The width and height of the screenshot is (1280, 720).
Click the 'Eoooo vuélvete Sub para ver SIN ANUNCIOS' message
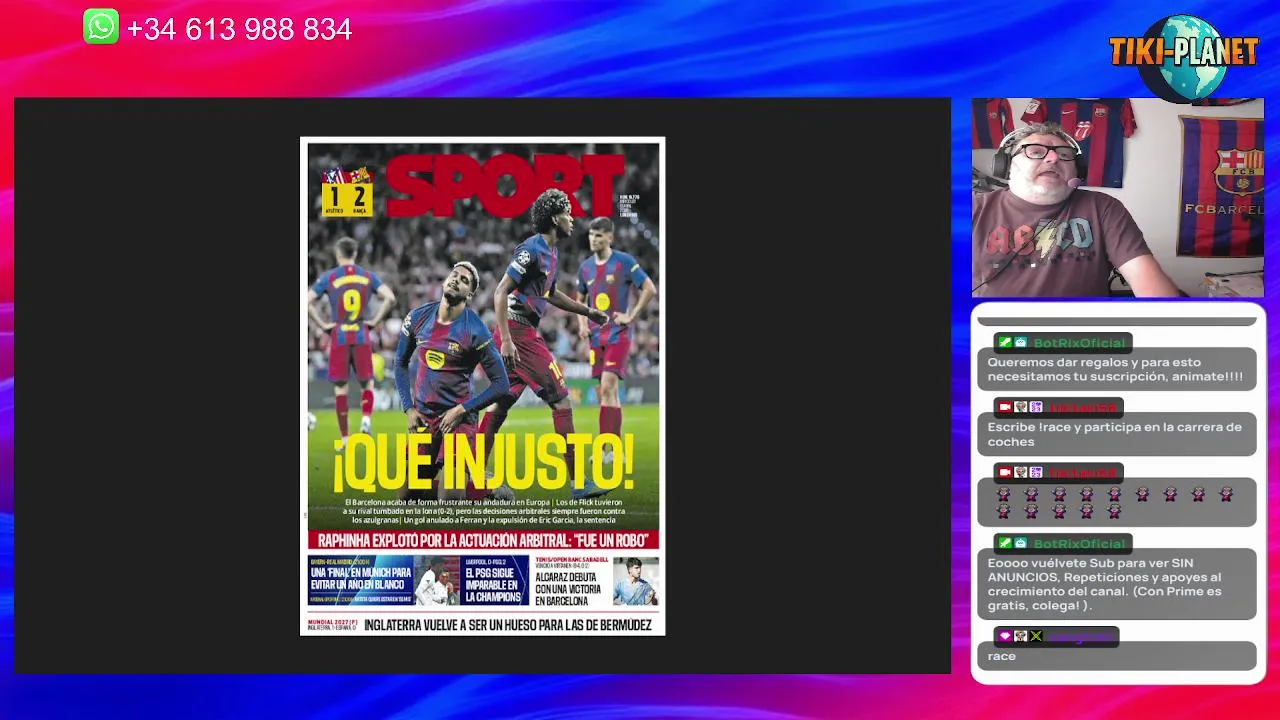click(1116, 584)
